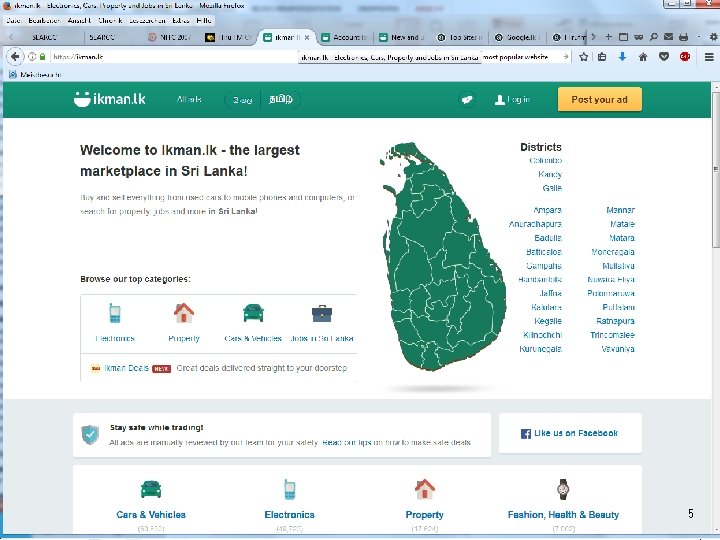Go to the browser home page icon
Image resolution: width=720 pixels, height=540 pixels.
643,56
